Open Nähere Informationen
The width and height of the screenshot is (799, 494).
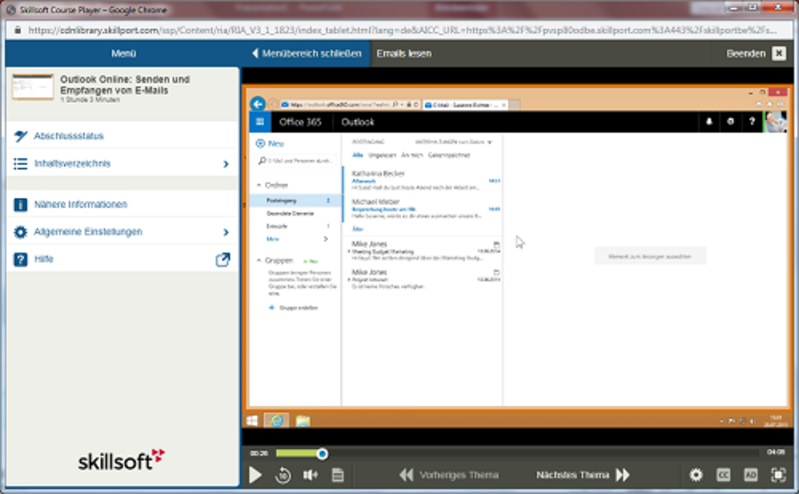point(122,204)
